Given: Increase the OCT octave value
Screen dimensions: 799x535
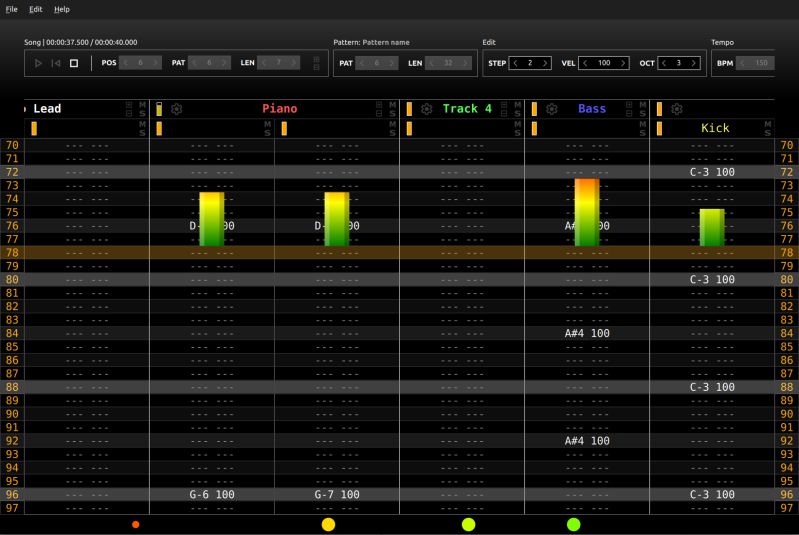Looking at the screenshot, I should 694,63.
